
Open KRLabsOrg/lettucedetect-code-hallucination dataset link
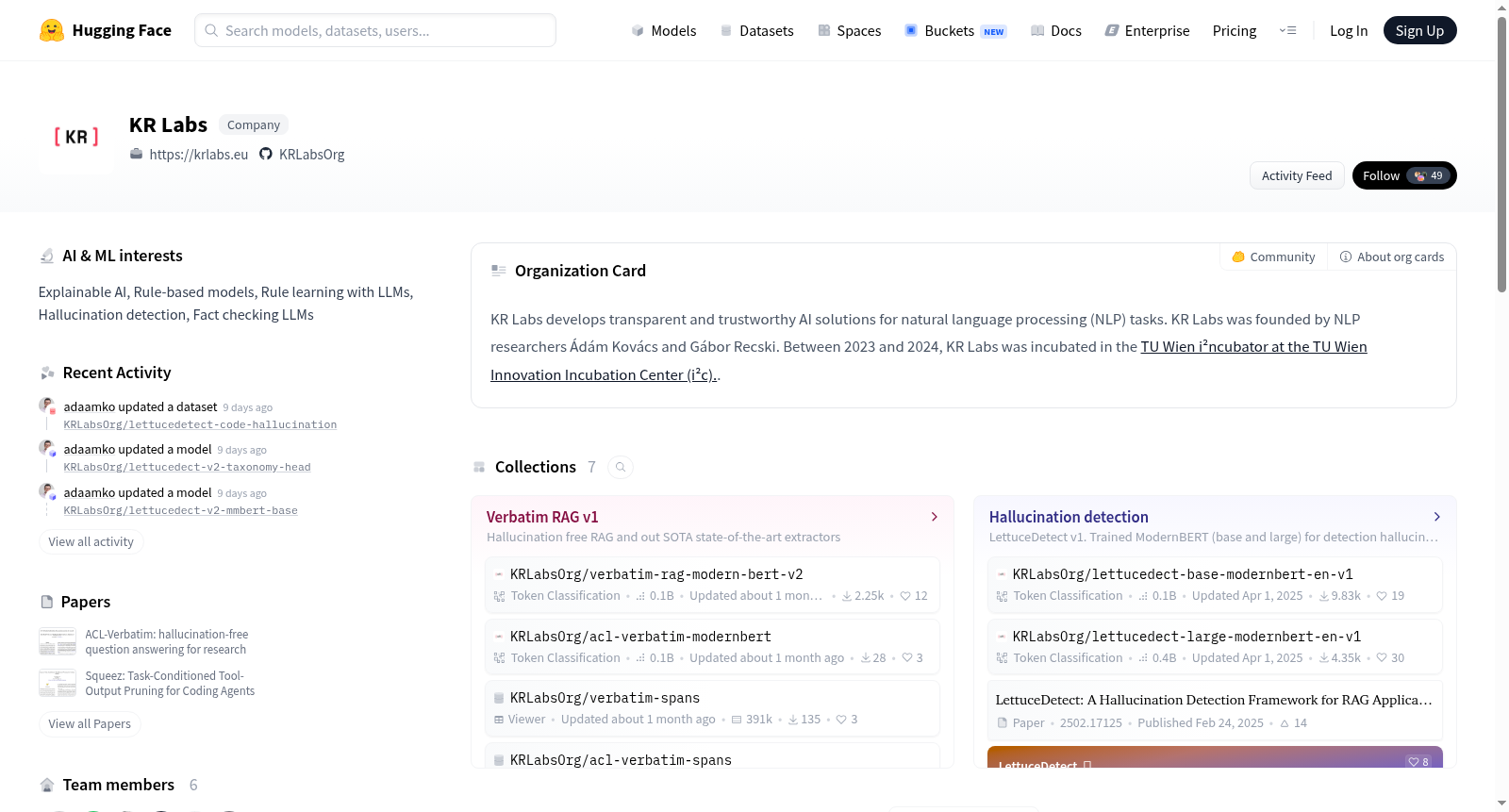coord(200,424)
